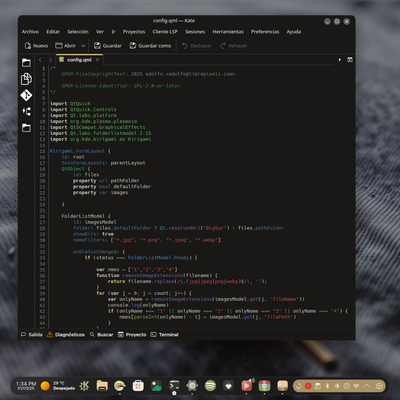
Task: Open the filesystem browser icon at sidebar bottom
Action: tap(26, 128)
